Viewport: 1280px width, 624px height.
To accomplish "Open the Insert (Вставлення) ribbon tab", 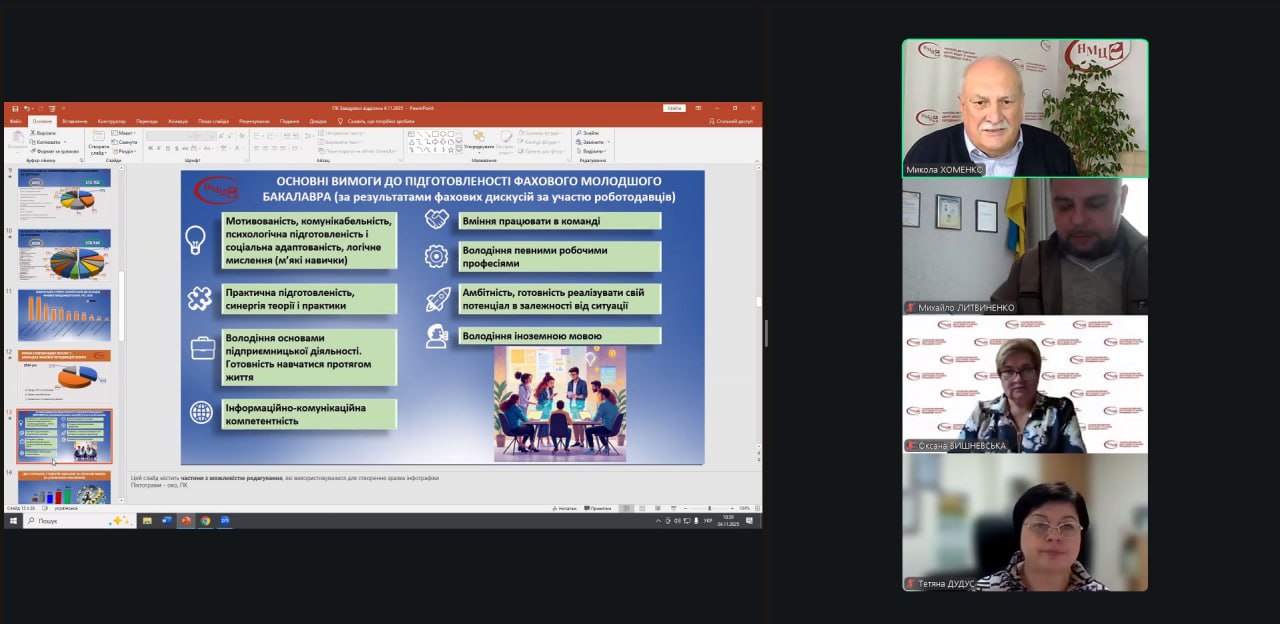I will pyautogui.click(x=74, y=121).
